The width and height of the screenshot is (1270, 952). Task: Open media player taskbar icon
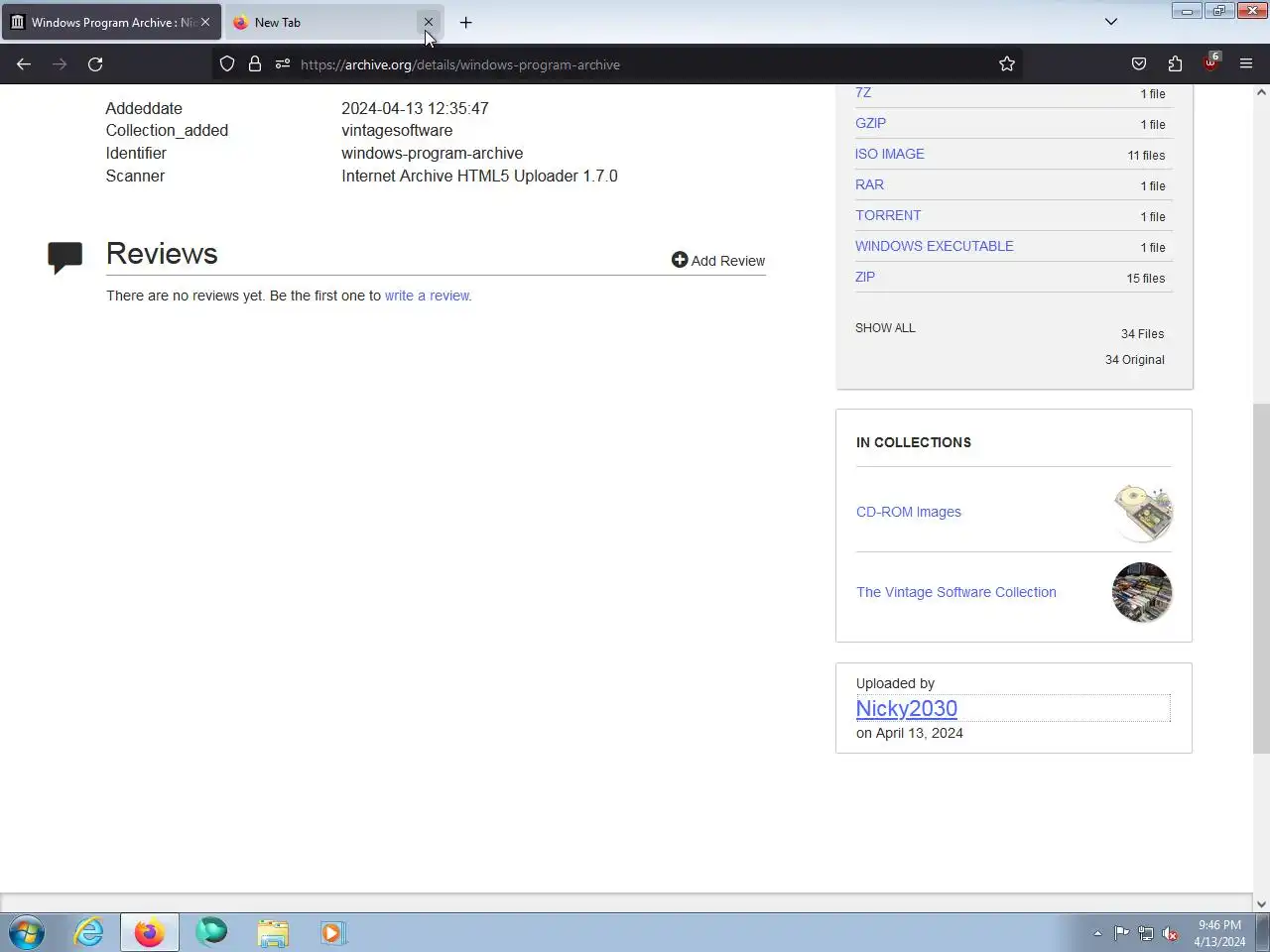(x=332, y=933)
